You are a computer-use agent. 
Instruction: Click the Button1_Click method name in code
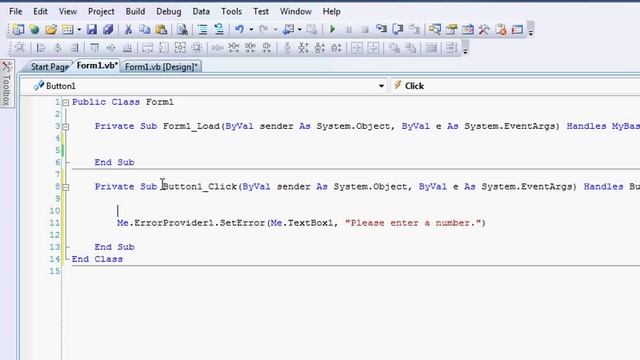tap(200, 187)
